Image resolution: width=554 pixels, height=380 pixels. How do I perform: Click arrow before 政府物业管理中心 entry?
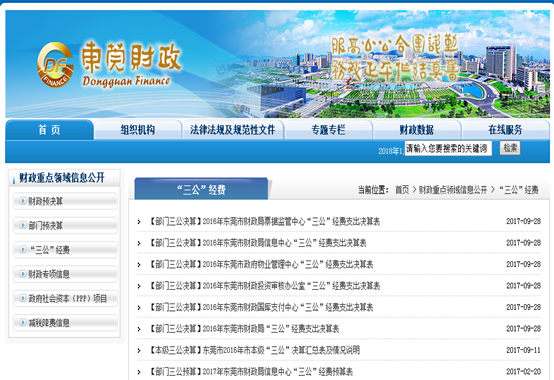pos(139,265)
